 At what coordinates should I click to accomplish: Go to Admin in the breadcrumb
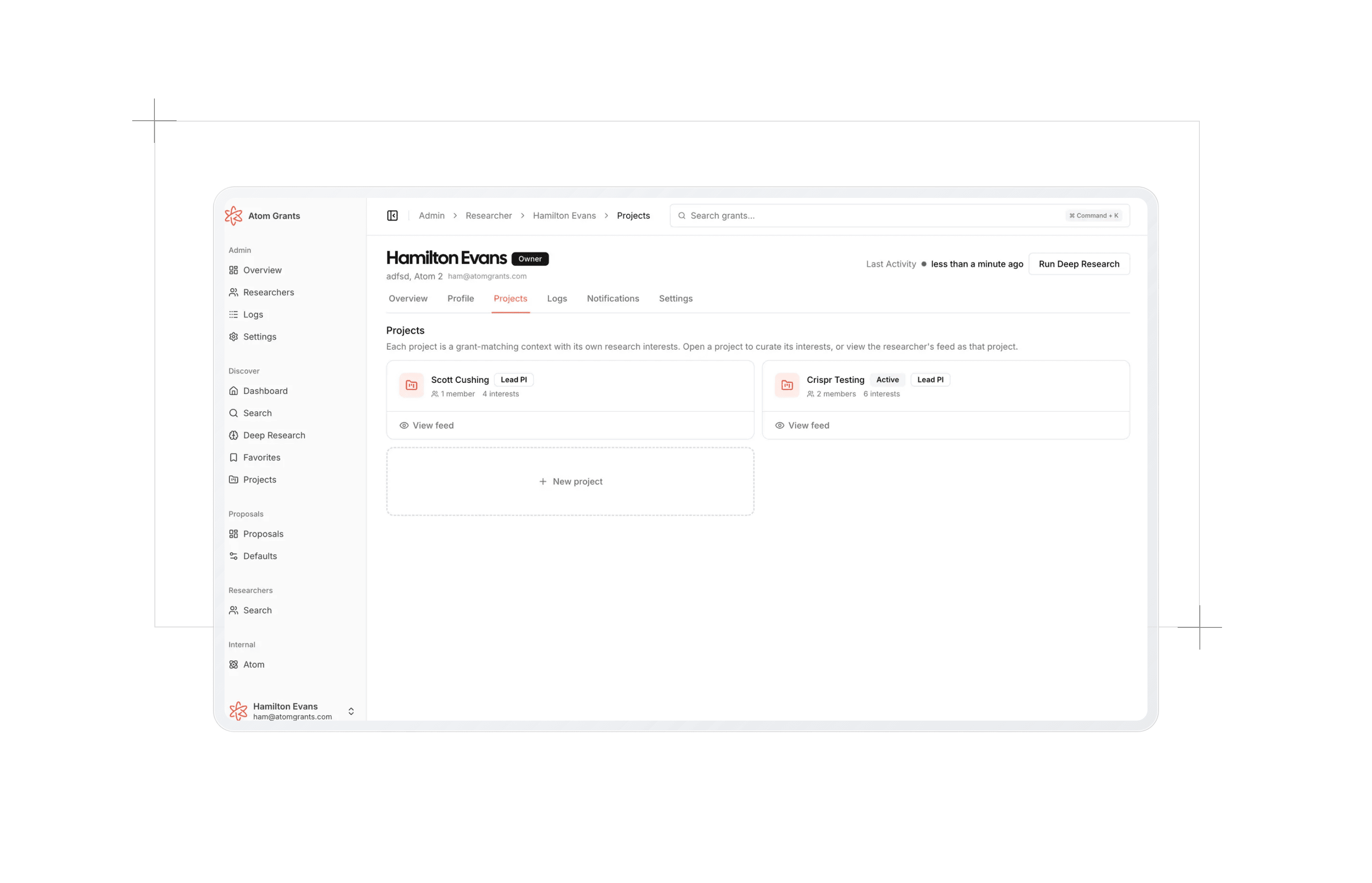click(x=432, y=216)
